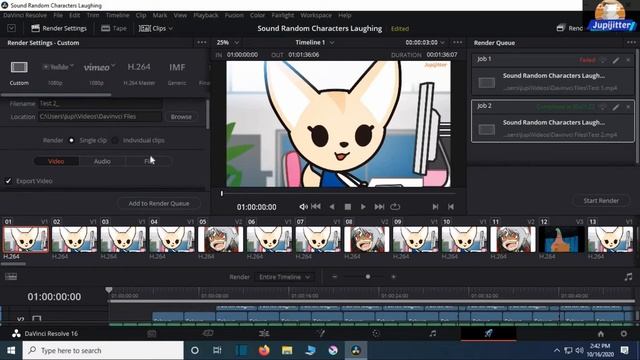Open the Fusion page icon

pyautogui.click(x=320, y=333)
